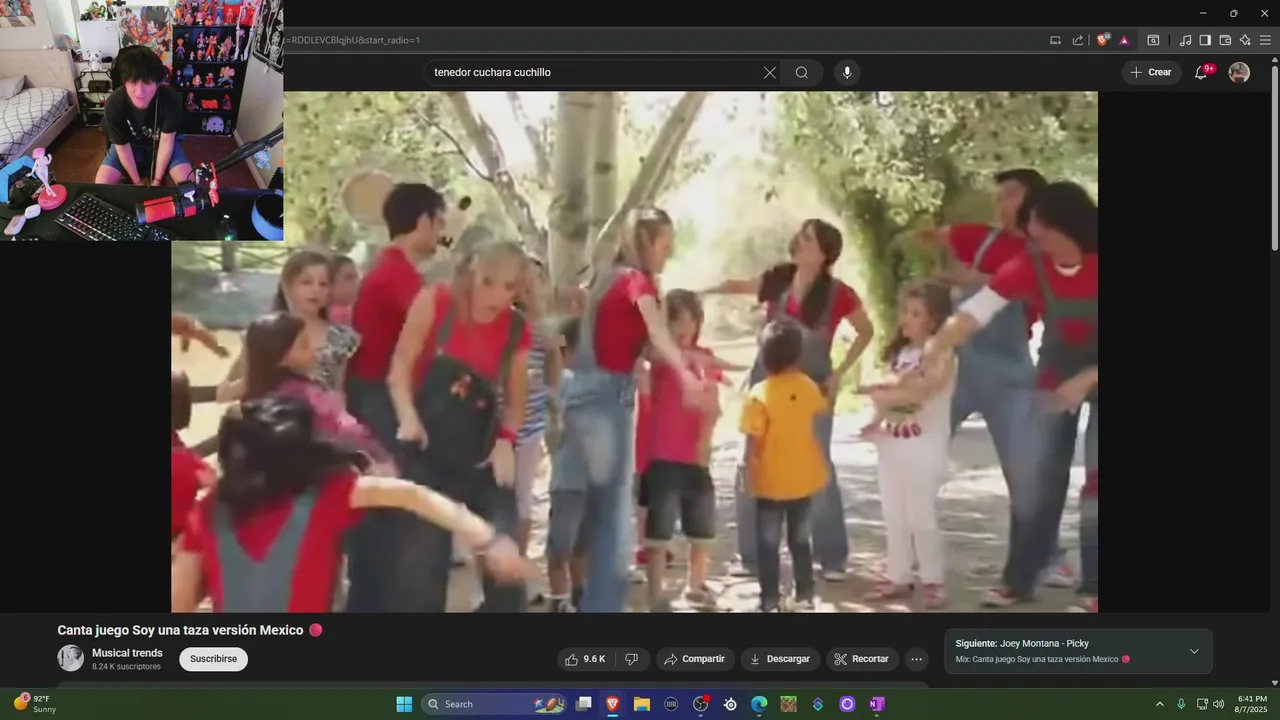This screenshot has height=720, width=1280.
Task: Click the tab search icon in the browser toolbar
Action: tap(1153, 40)
